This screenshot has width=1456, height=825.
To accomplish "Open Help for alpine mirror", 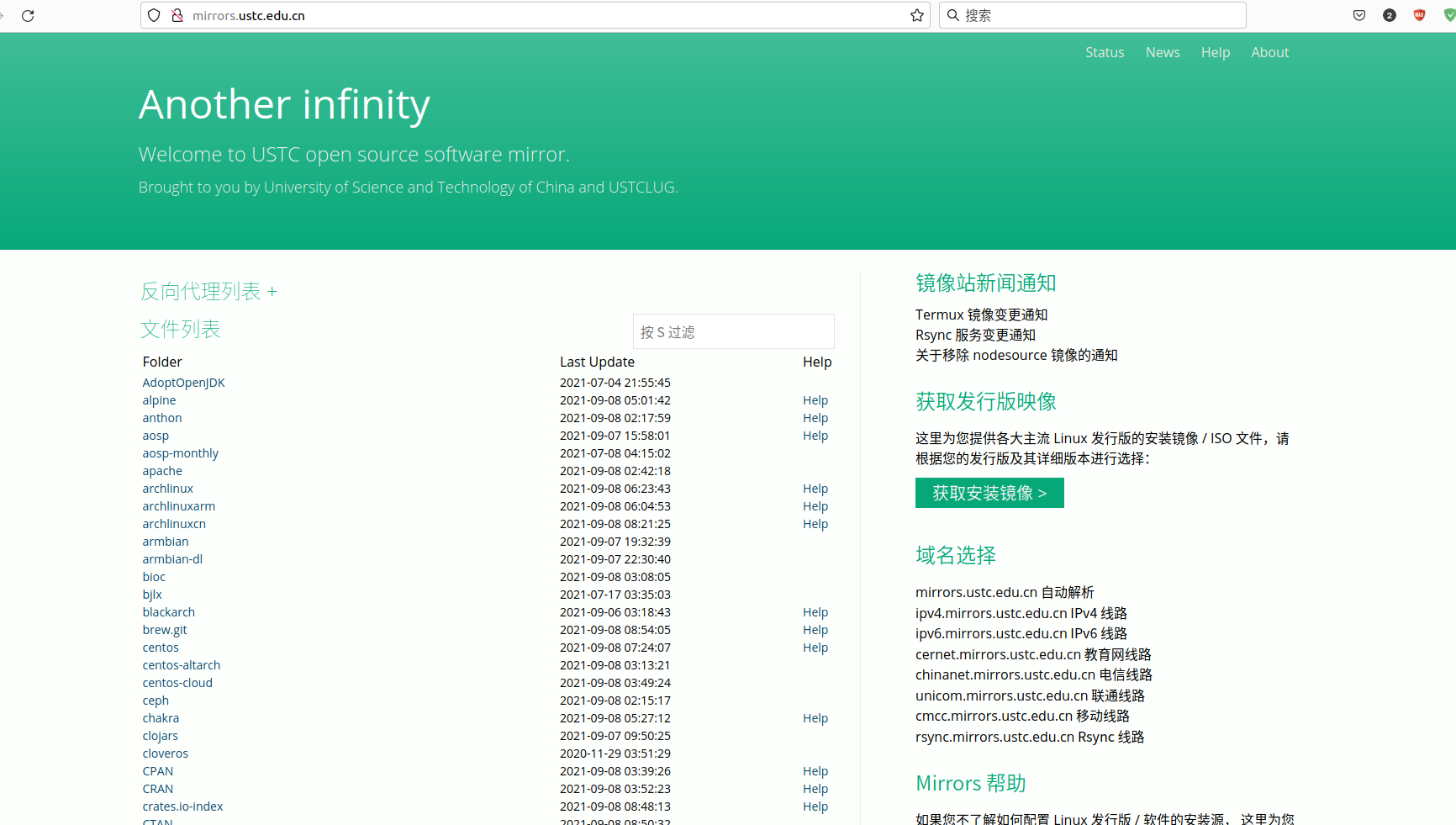I will [815, 400].
